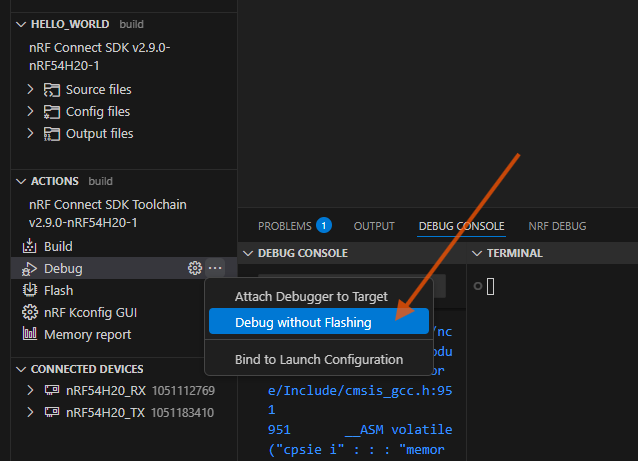Screen dimensions: 638x461
Task: Expand the nRF54H20_RX device
Action: pos(30,390)
